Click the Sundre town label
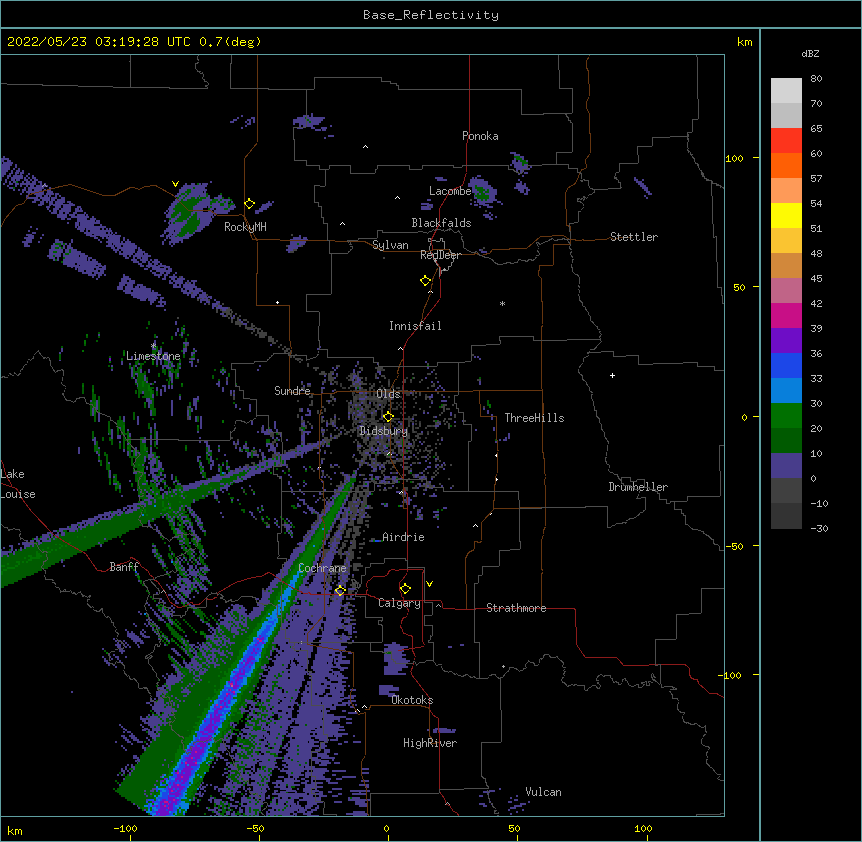862x842 pixels. tap(292, 391)
